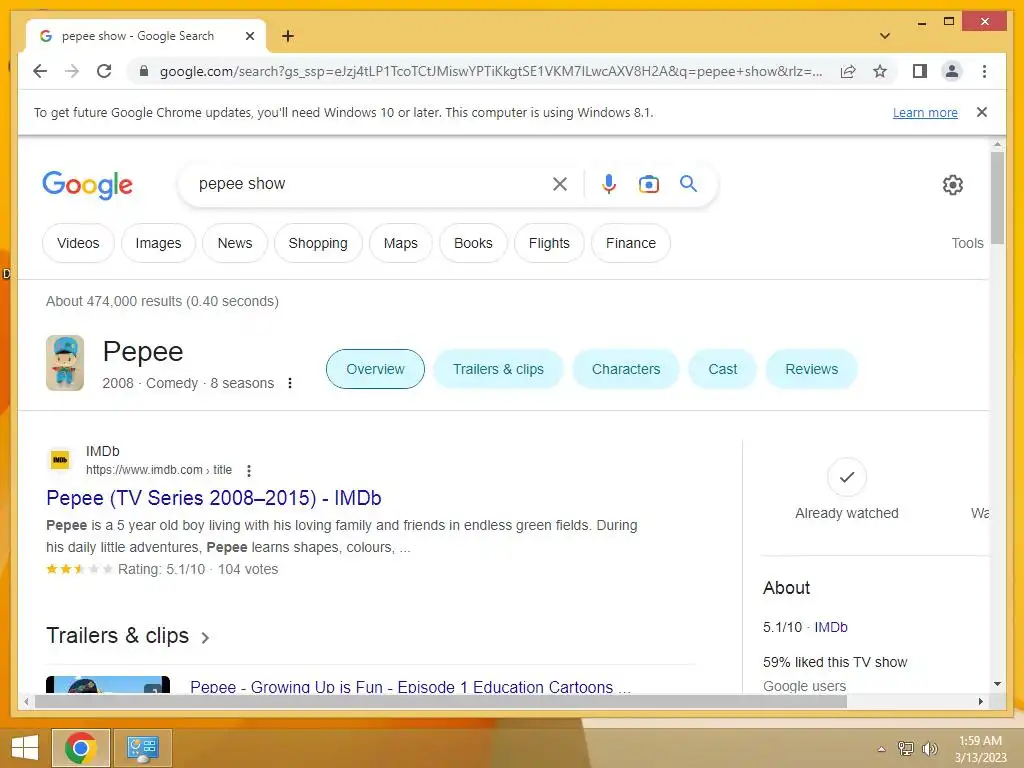Image resolution: width=1024 pixels, height=768 pixels.
Task: Focus the search field with pepee show
Action: pos(369,184)
